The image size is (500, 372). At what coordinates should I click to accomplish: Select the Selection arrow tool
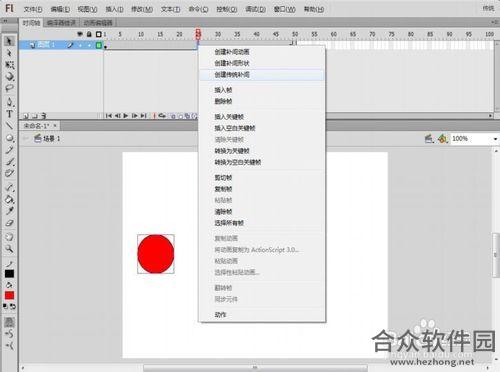(9, 41)
